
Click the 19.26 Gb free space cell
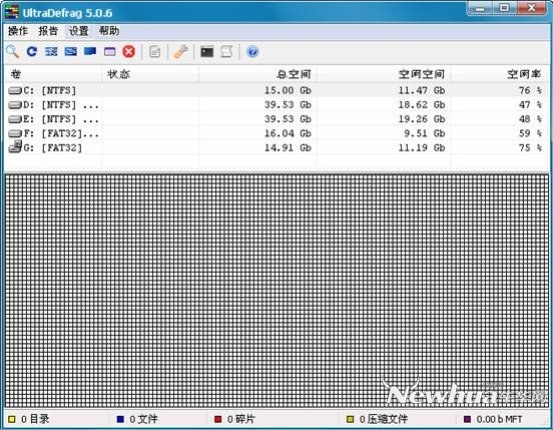click(421, 119)
